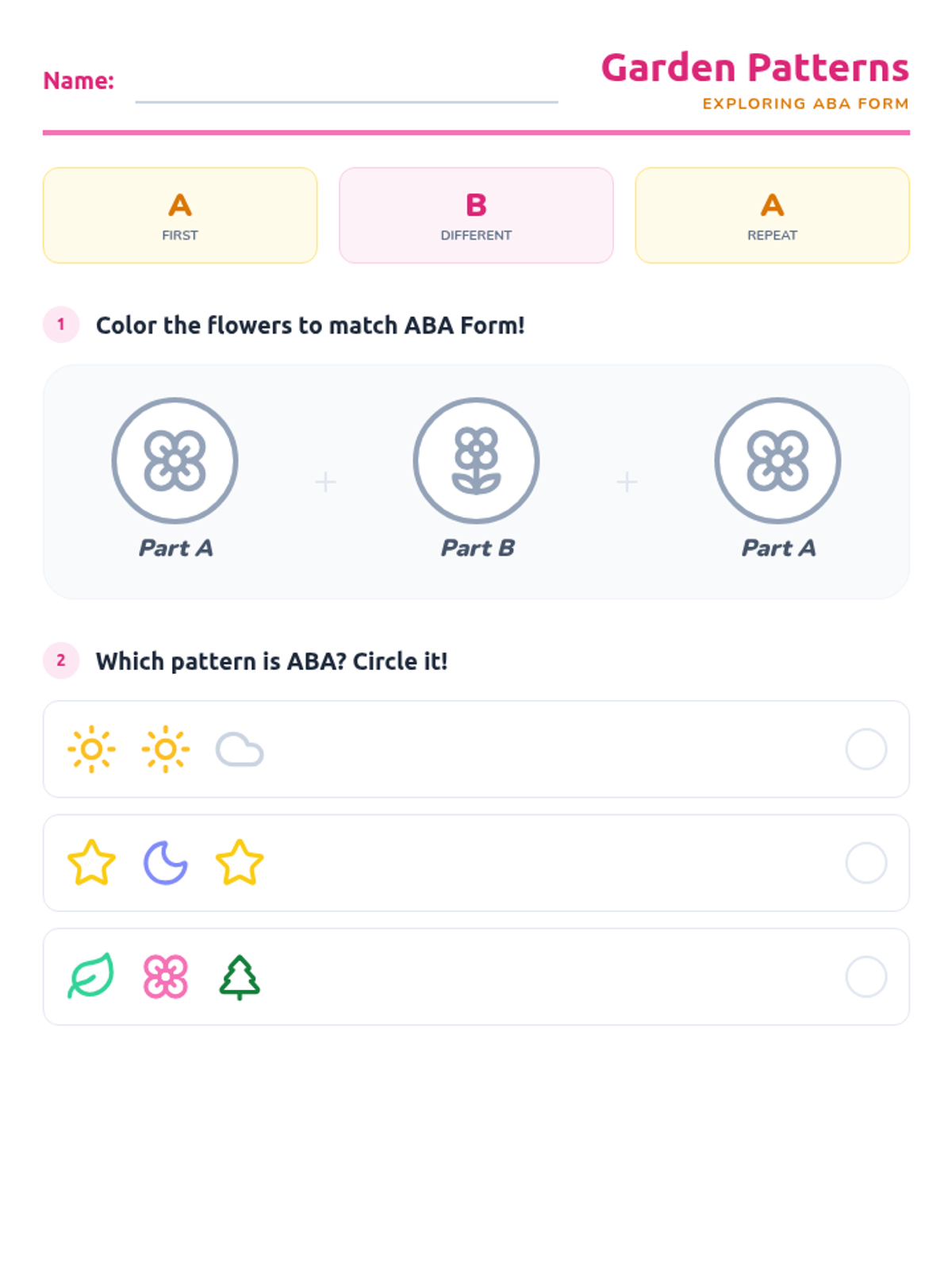
Task: Click the first sun icon in the top row
Action: pyautogui.click(x=91, y=749)
